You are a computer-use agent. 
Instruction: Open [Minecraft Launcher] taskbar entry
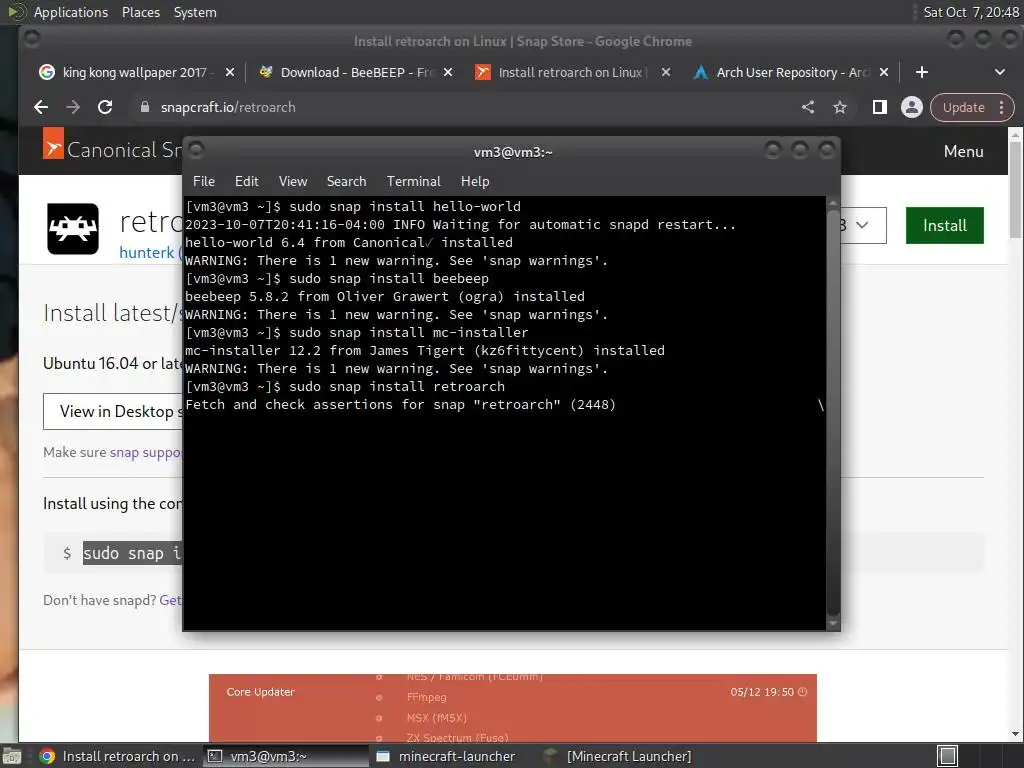(620, 756)
